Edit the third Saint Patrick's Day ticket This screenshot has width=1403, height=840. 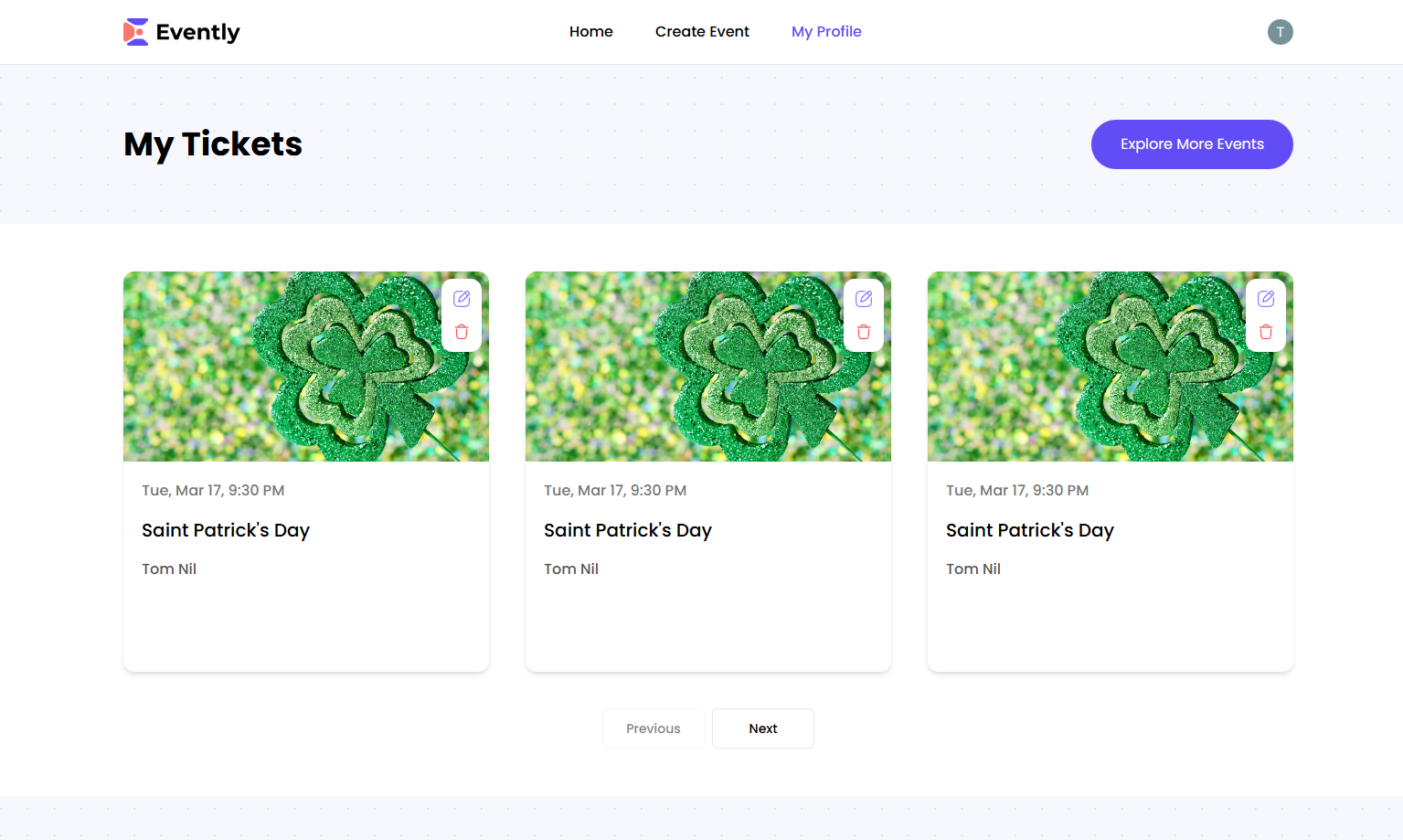(x=1266, y=299)
